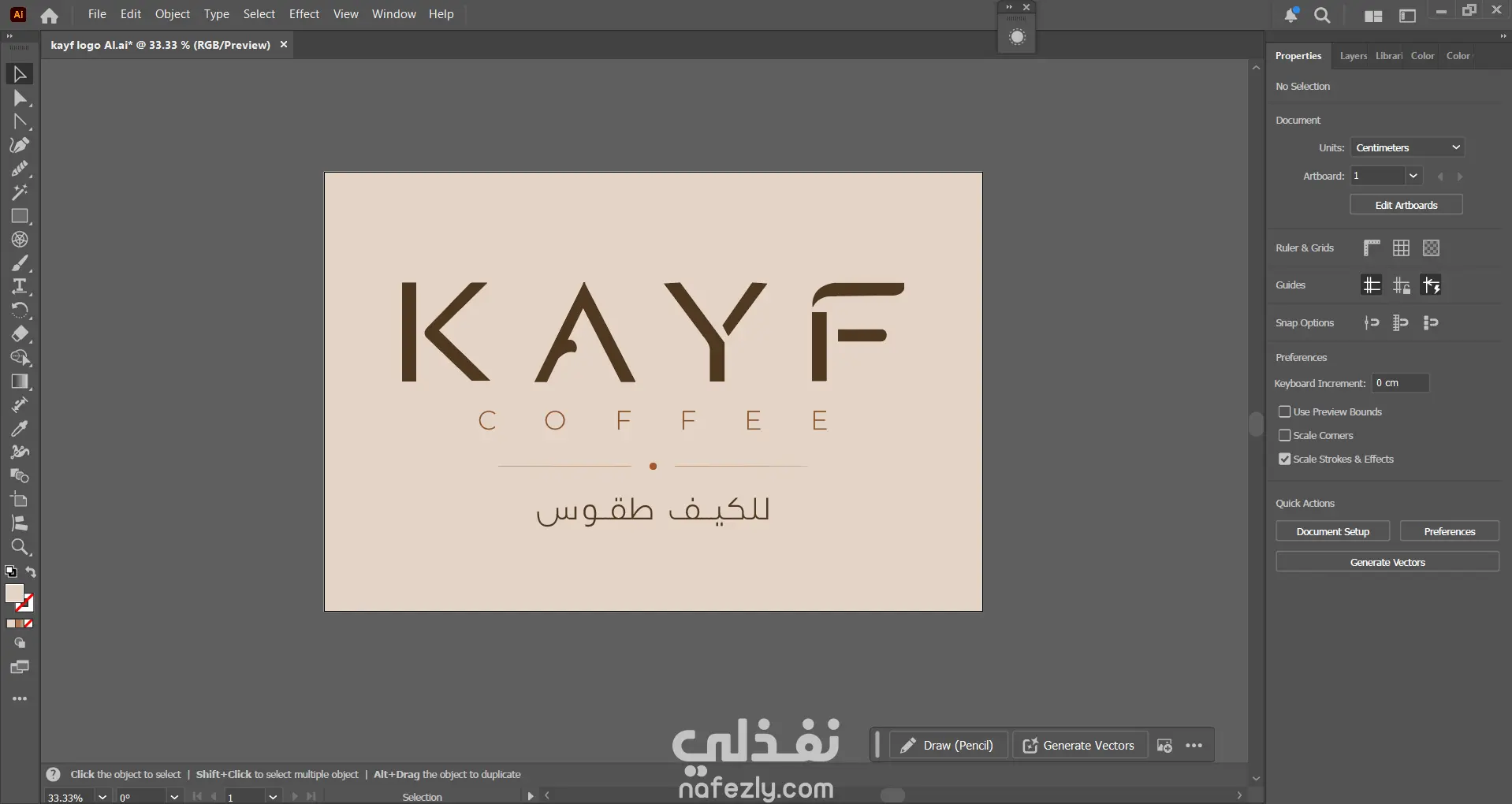The width and height of the screenshot is (1512, 804).
Task: Close the kayf logo AI.ai document tab
Action: 284,45
